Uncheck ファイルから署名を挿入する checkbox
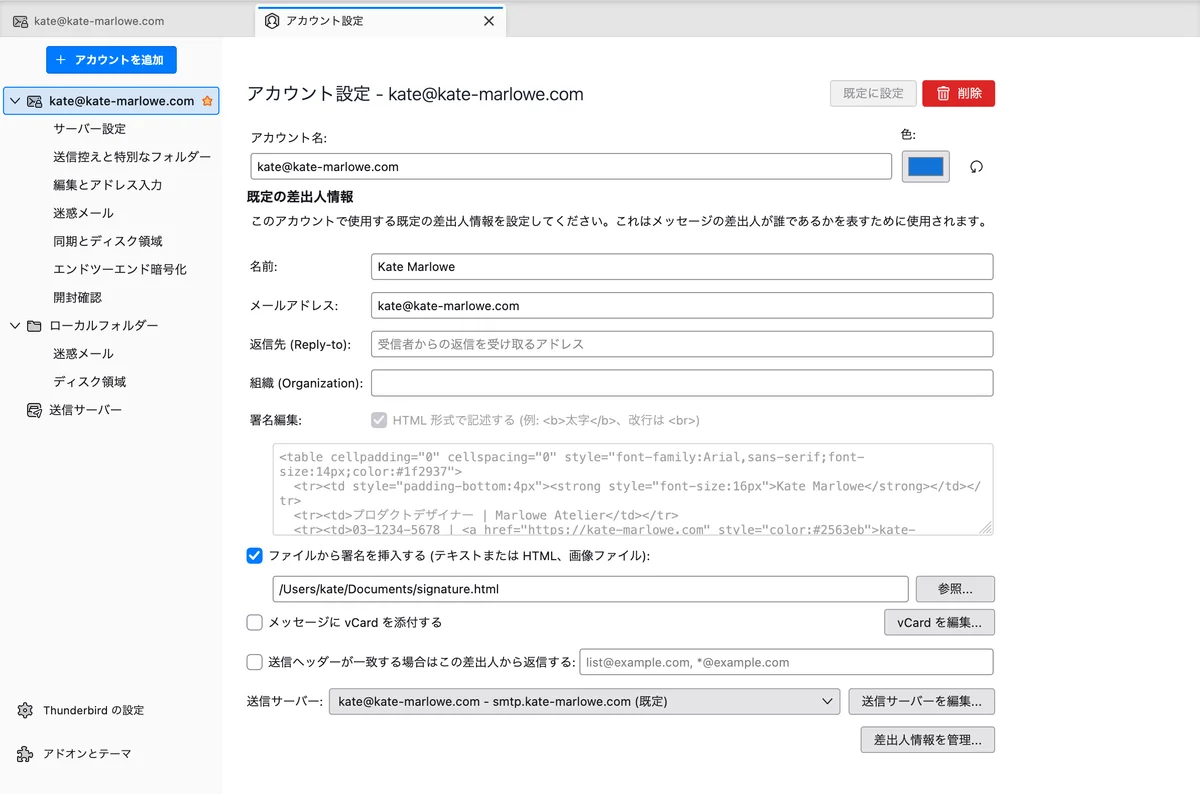1200x794 pixels. point(254,555)
